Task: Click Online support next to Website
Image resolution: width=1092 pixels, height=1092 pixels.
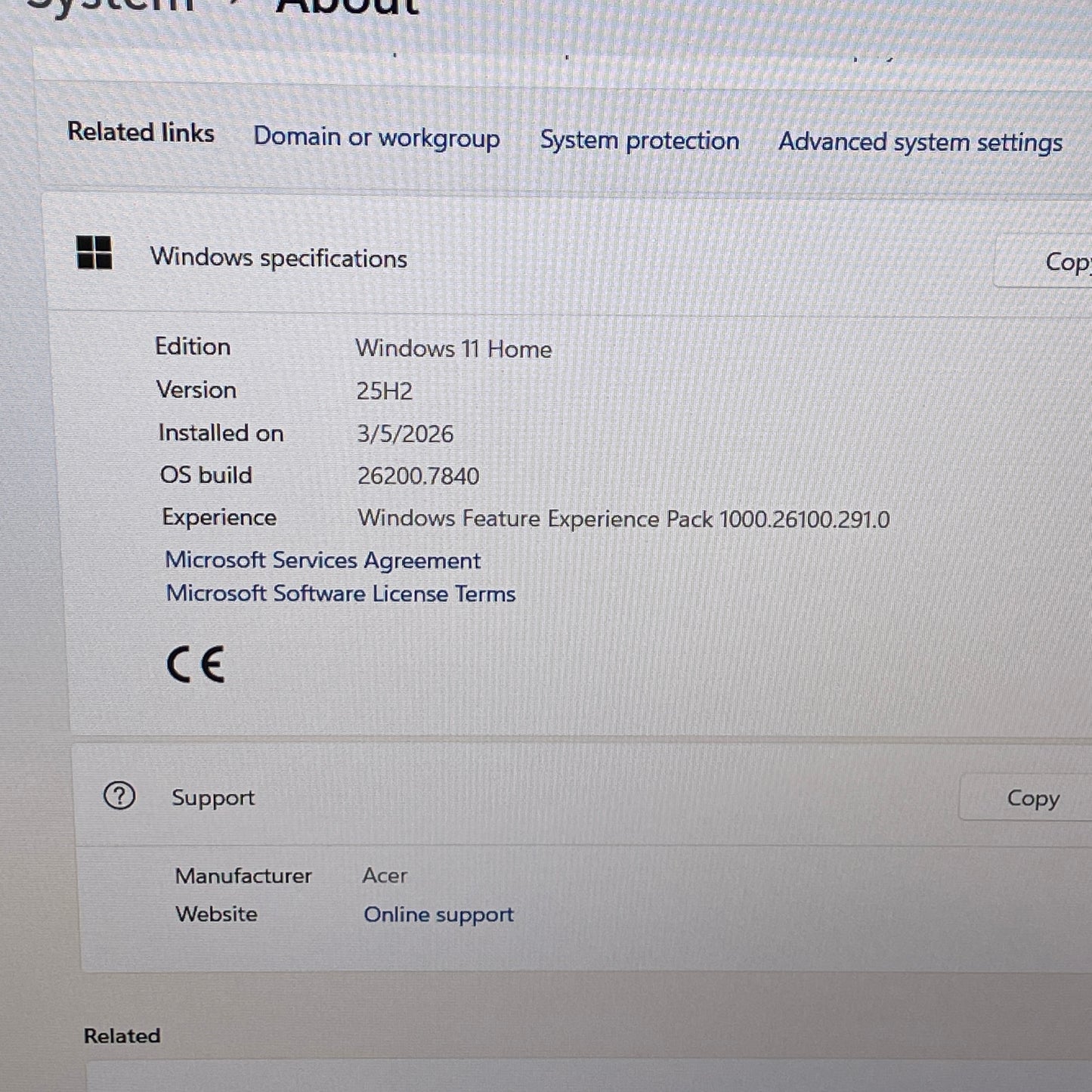Action: coord(438,914)
